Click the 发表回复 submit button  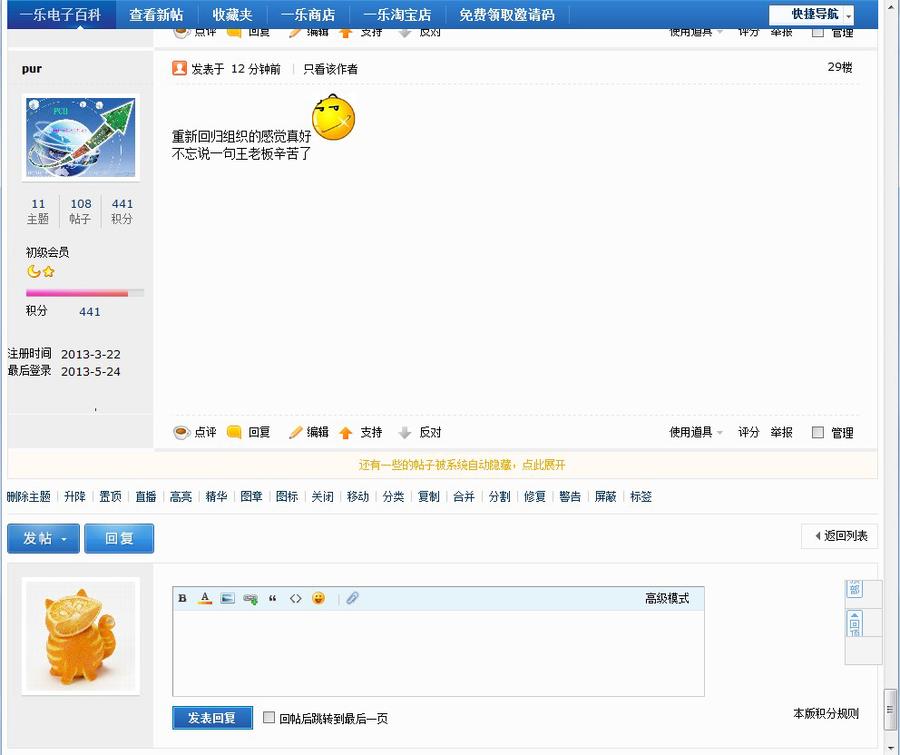pyautogui.click(x=212, y=717)
